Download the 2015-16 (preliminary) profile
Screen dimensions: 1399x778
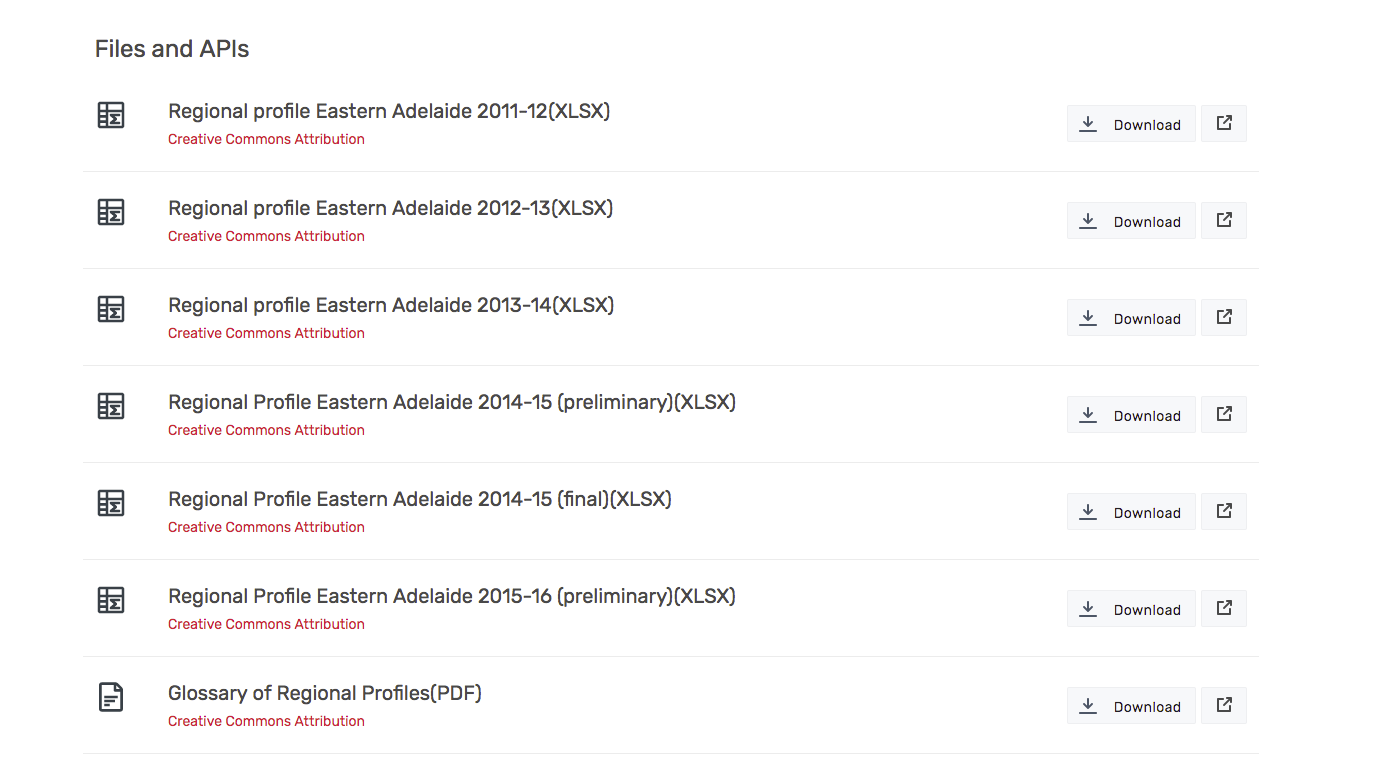(x=1131, y=609)
